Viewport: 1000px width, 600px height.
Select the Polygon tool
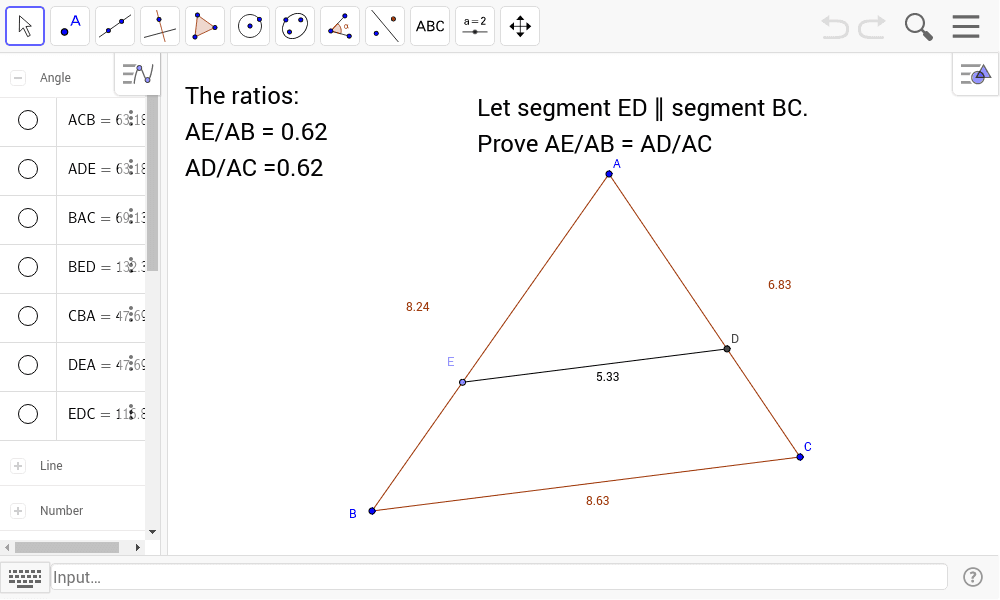pos(205,26)
